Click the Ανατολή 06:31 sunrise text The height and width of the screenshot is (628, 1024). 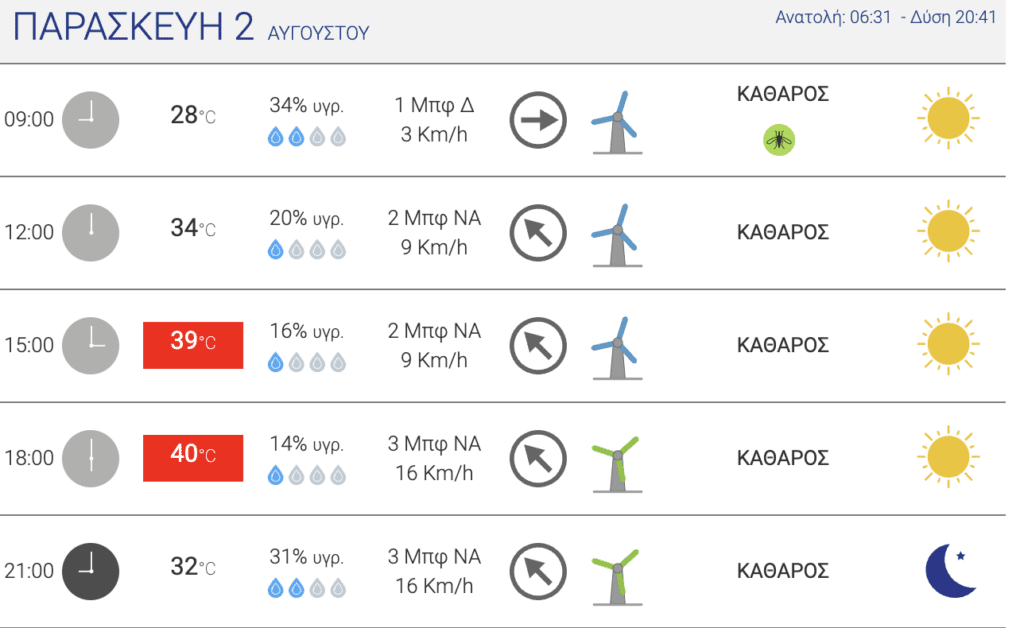[x=833, y=17]
